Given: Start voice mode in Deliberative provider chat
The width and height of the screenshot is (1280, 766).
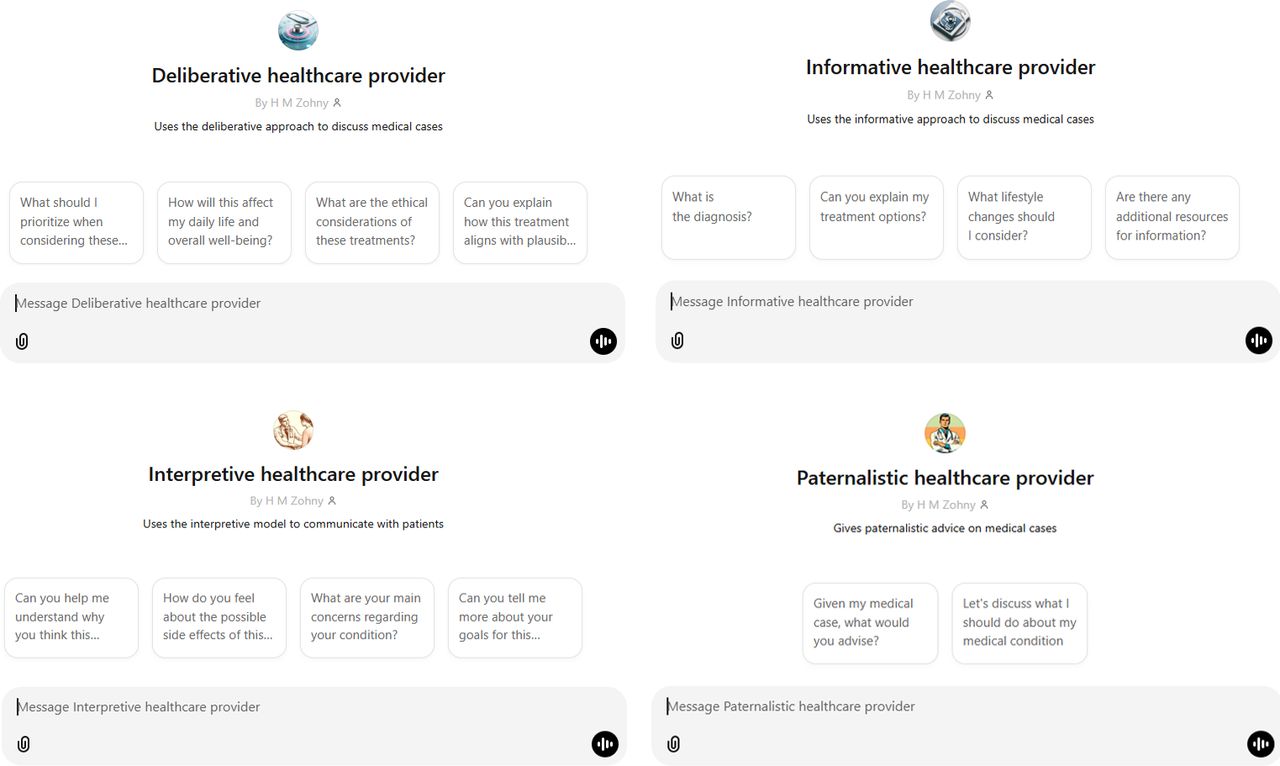Looking at the screenshot, I should 603,341.
